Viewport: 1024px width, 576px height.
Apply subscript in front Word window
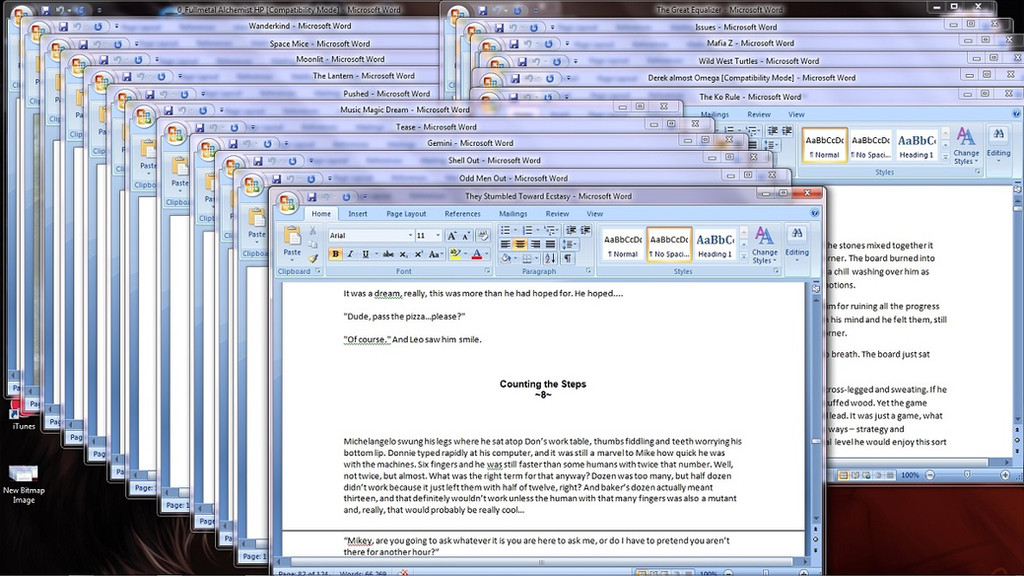[x=404, y=254]
